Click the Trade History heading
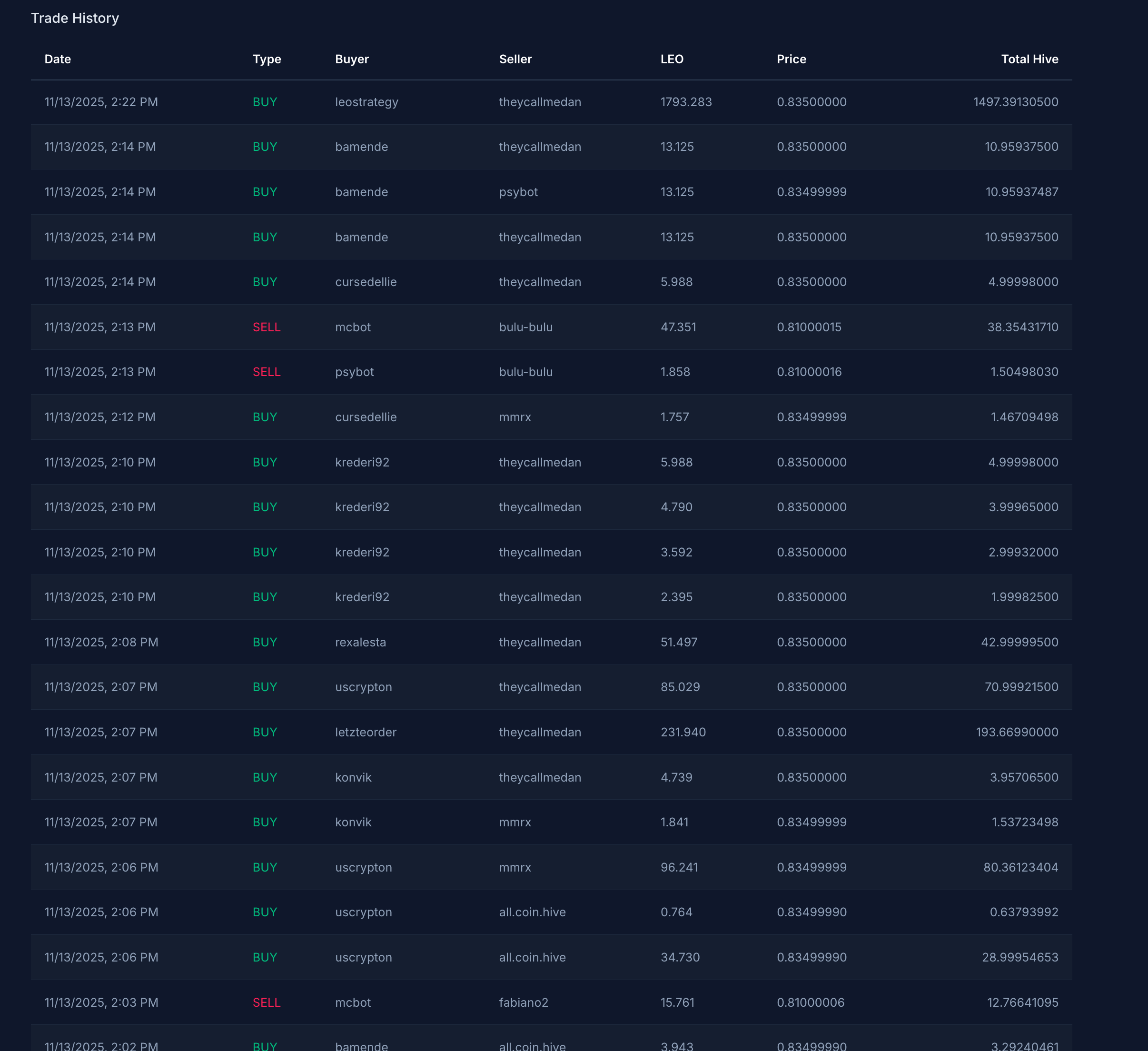This screenshot has width=1148, height=1051. click(x=75, y=18)
